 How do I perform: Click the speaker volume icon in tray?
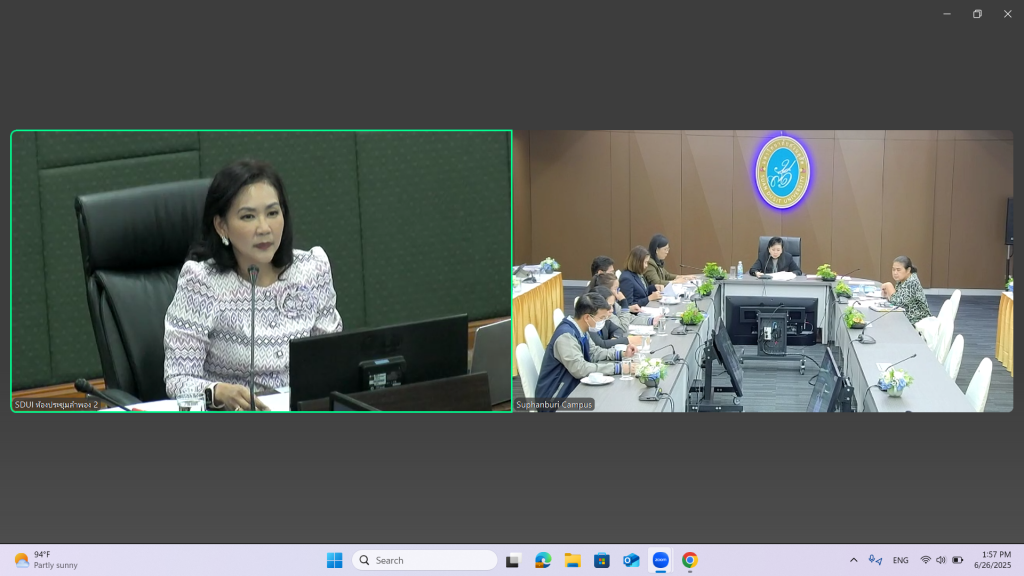(941, 560)
